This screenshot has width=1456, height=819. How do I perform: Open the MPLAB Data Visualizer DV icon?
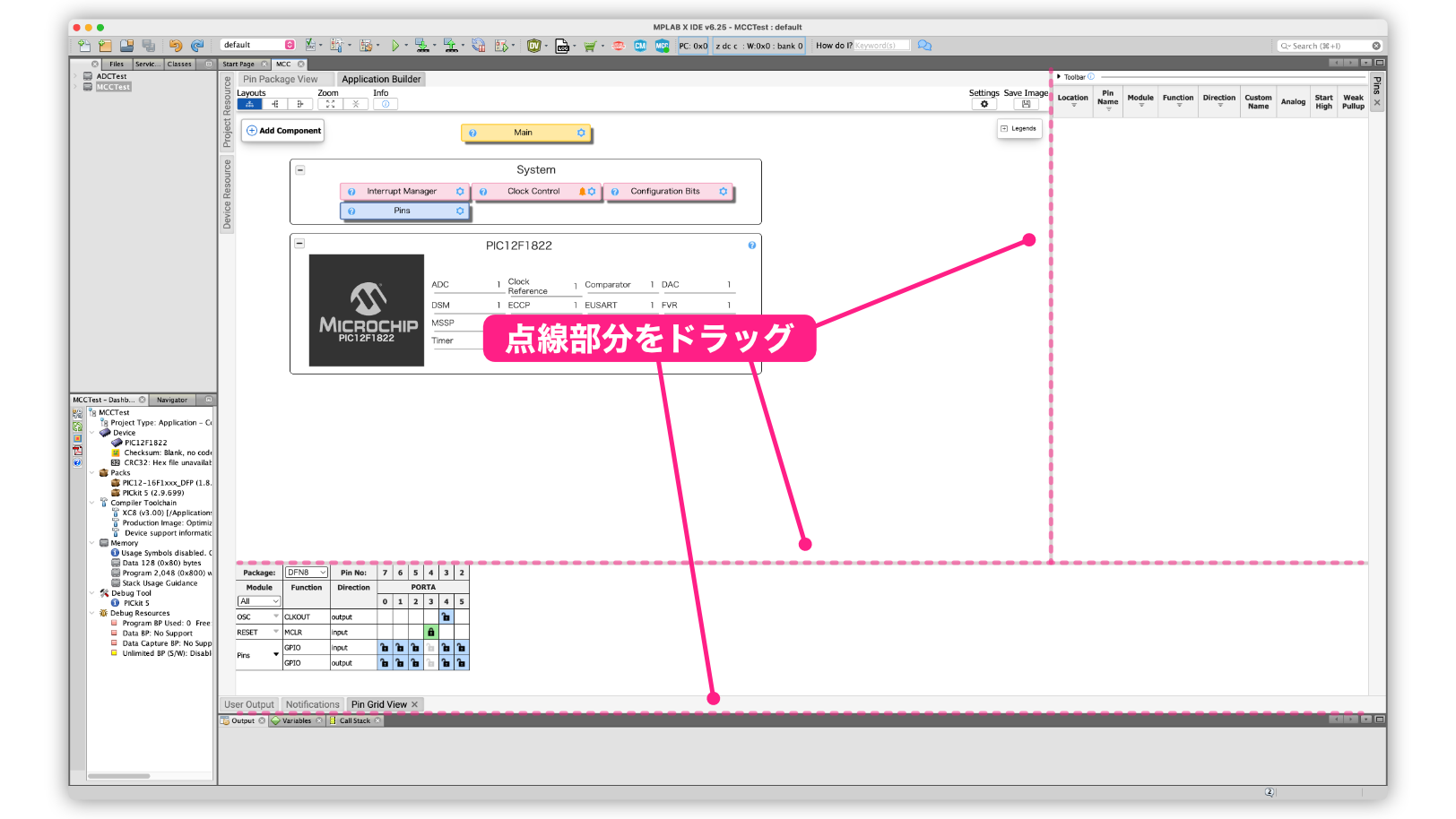[534, 46]
